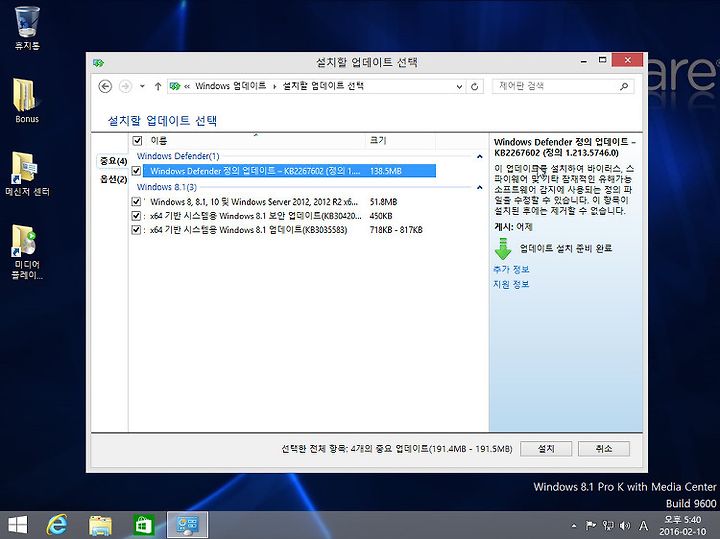Open the 메신저 센터 desktop shortcut
Viewport: 720px width, 539px height.
[x=27, y=174]
